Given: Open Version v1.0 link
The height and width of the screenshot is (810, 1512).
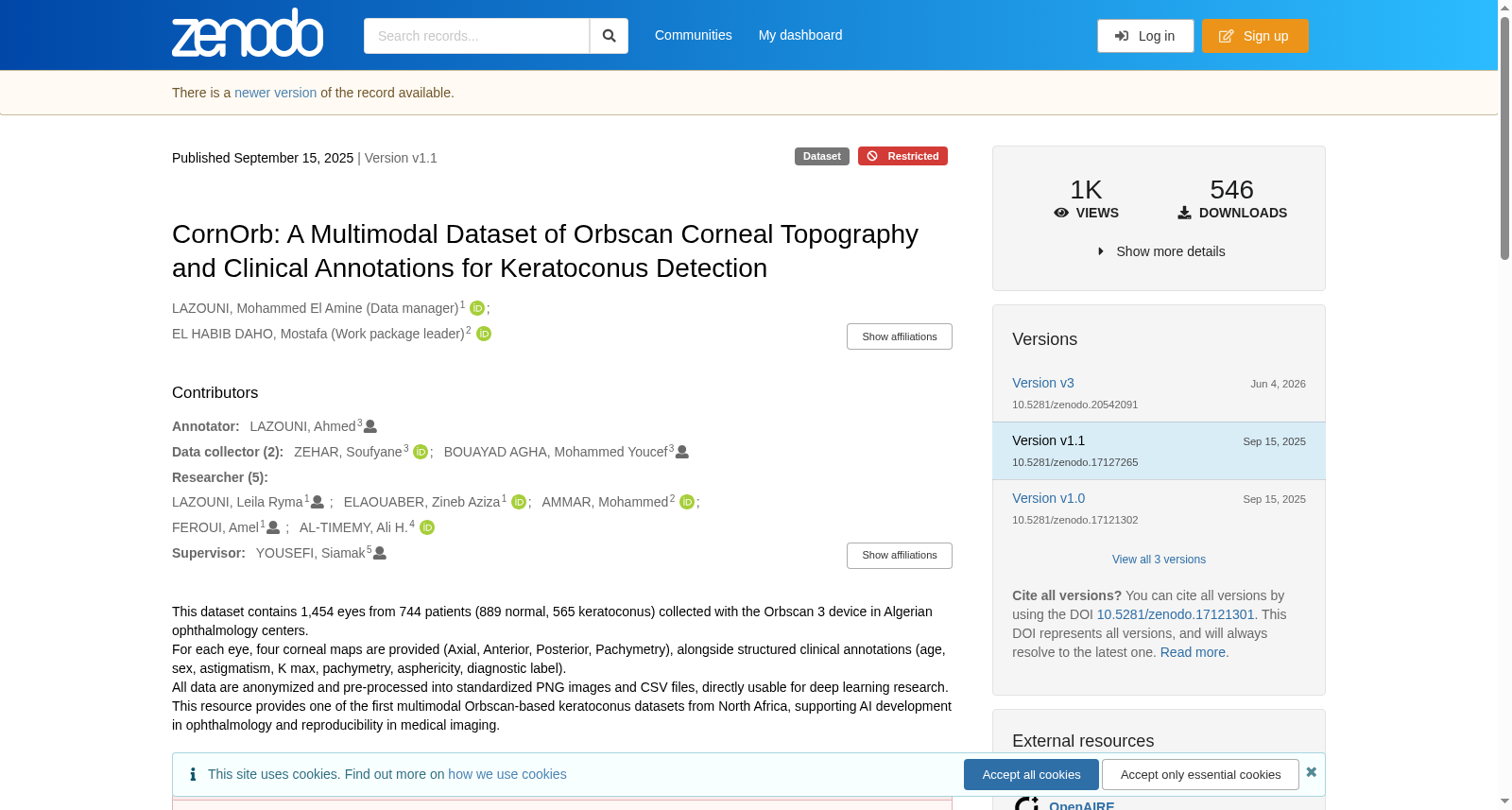Looking at the screenshot, I should click(x=1049, y=498).
